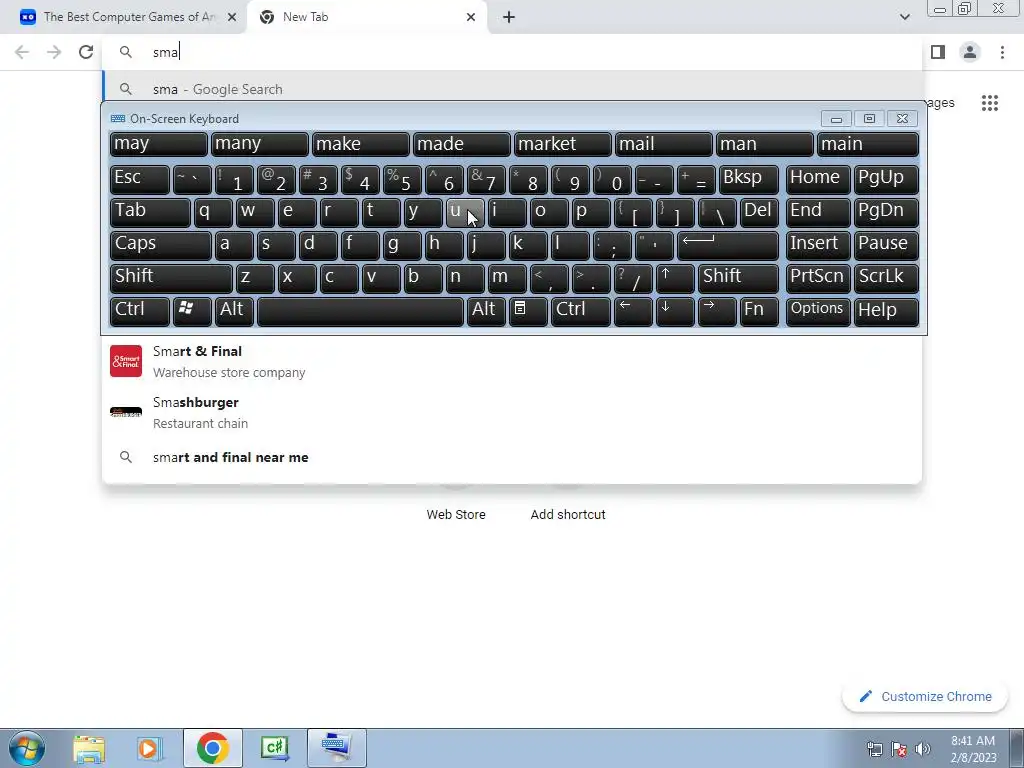The width and height of the screenshot is (1024, 768).
Task: Open the Chrome profile avatar
Action: pos(970,52)
